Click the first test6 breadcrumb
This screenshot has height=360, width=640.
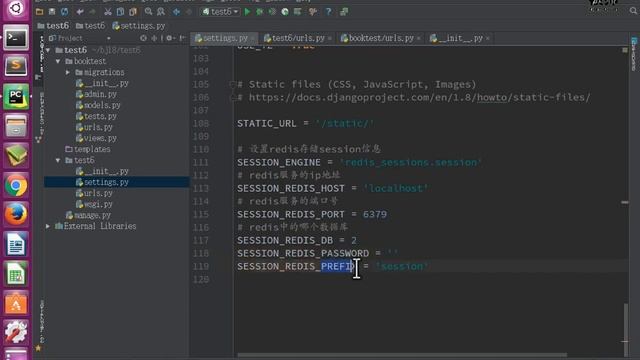click(x=53, y=26)
